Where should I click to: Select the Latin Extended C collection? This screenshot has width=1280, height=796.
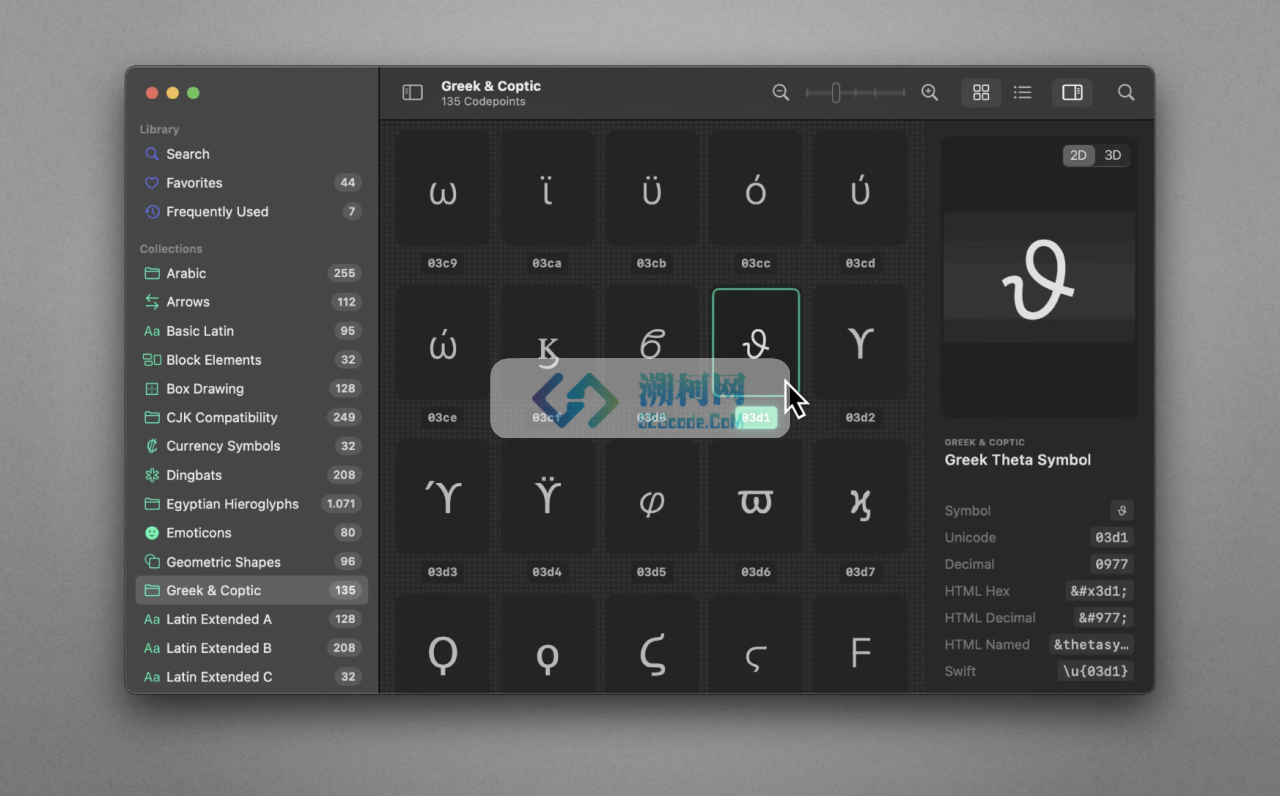pos(251,677)
